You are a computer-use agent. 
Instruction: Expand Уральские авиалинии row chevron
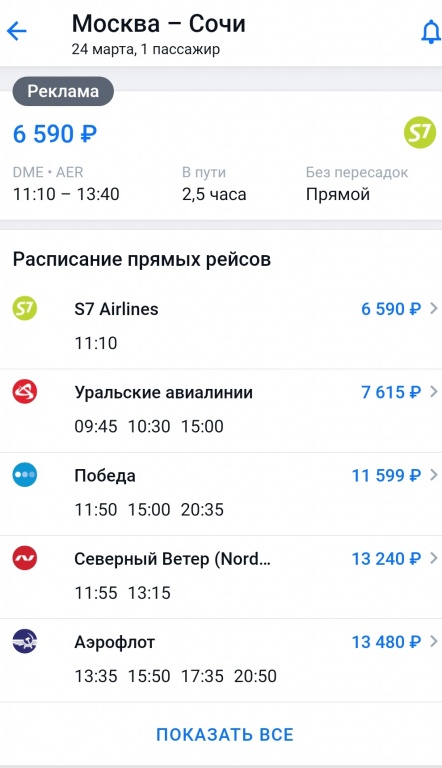[x=433, y=392]
